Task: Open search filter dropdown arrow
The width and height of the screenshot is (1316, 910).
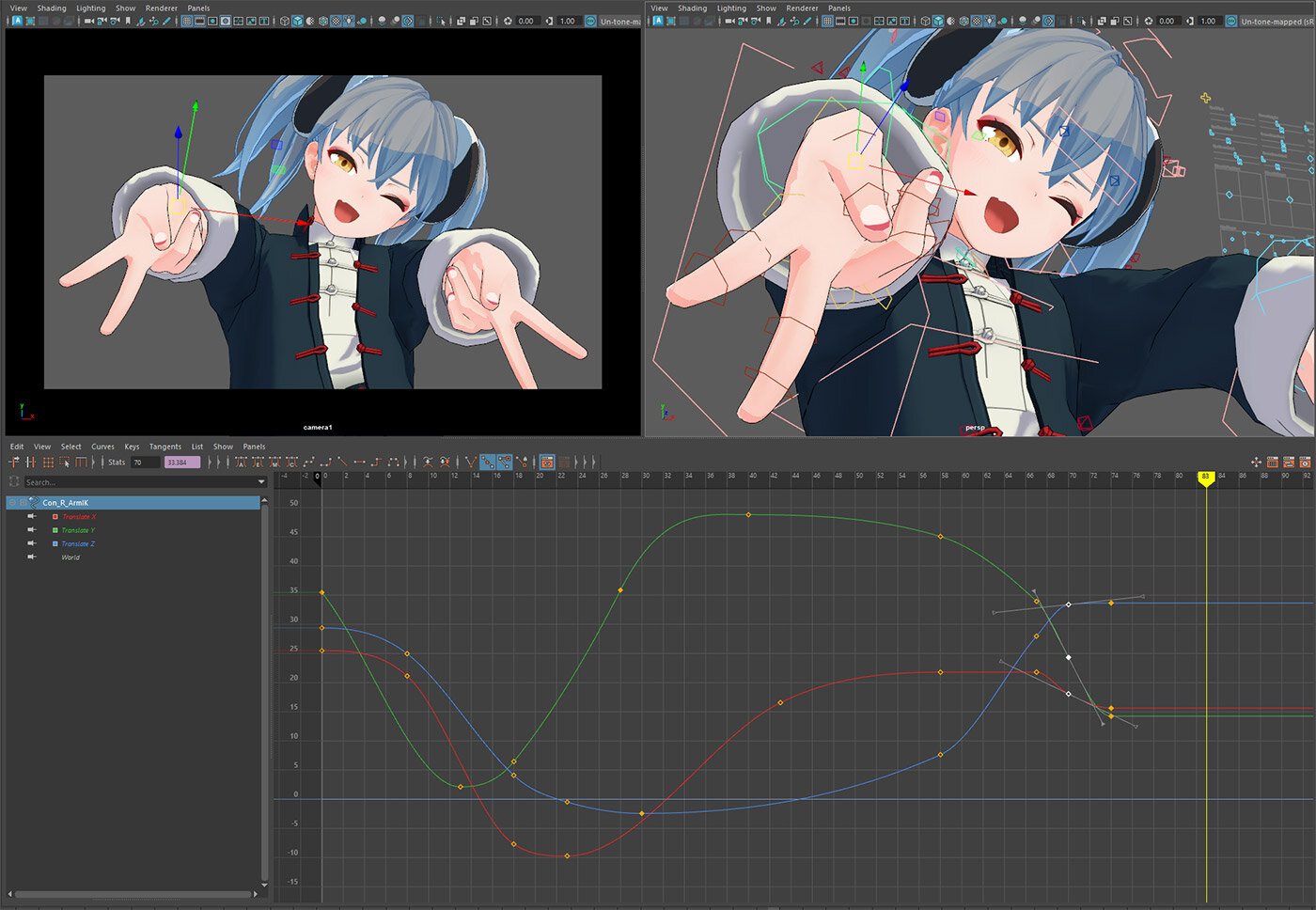Action: [x=261, y=481]
